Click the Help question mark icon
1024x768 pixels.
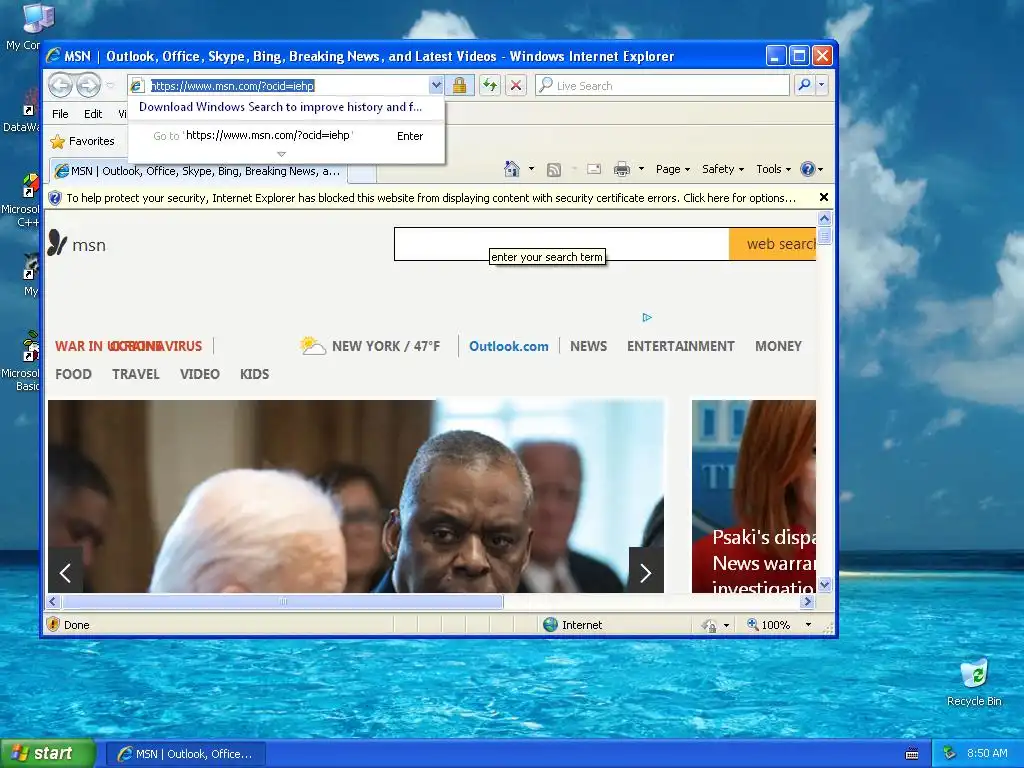click(808, 169)
